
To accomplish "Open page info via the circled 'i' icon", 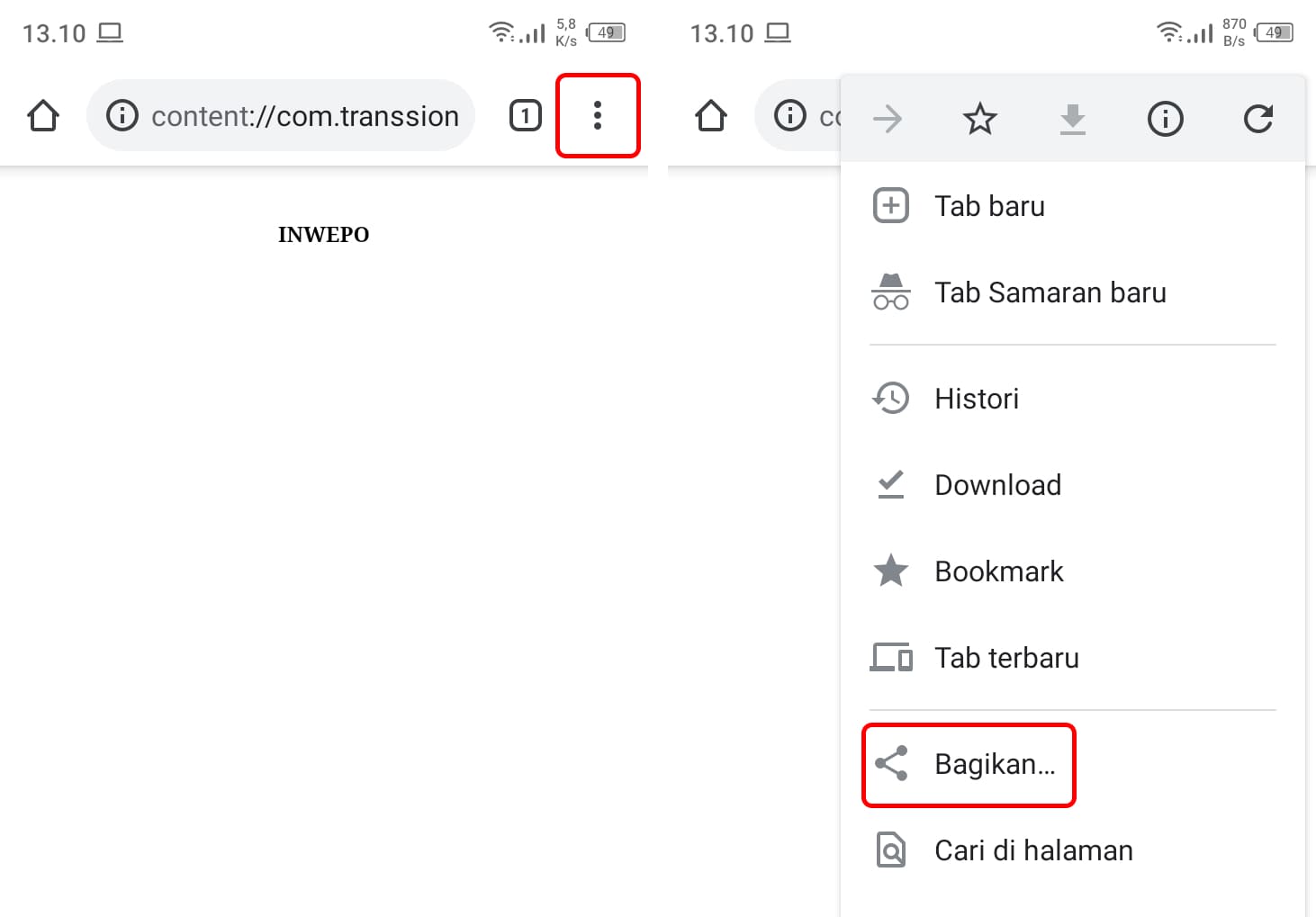I will pos(1165,117).
